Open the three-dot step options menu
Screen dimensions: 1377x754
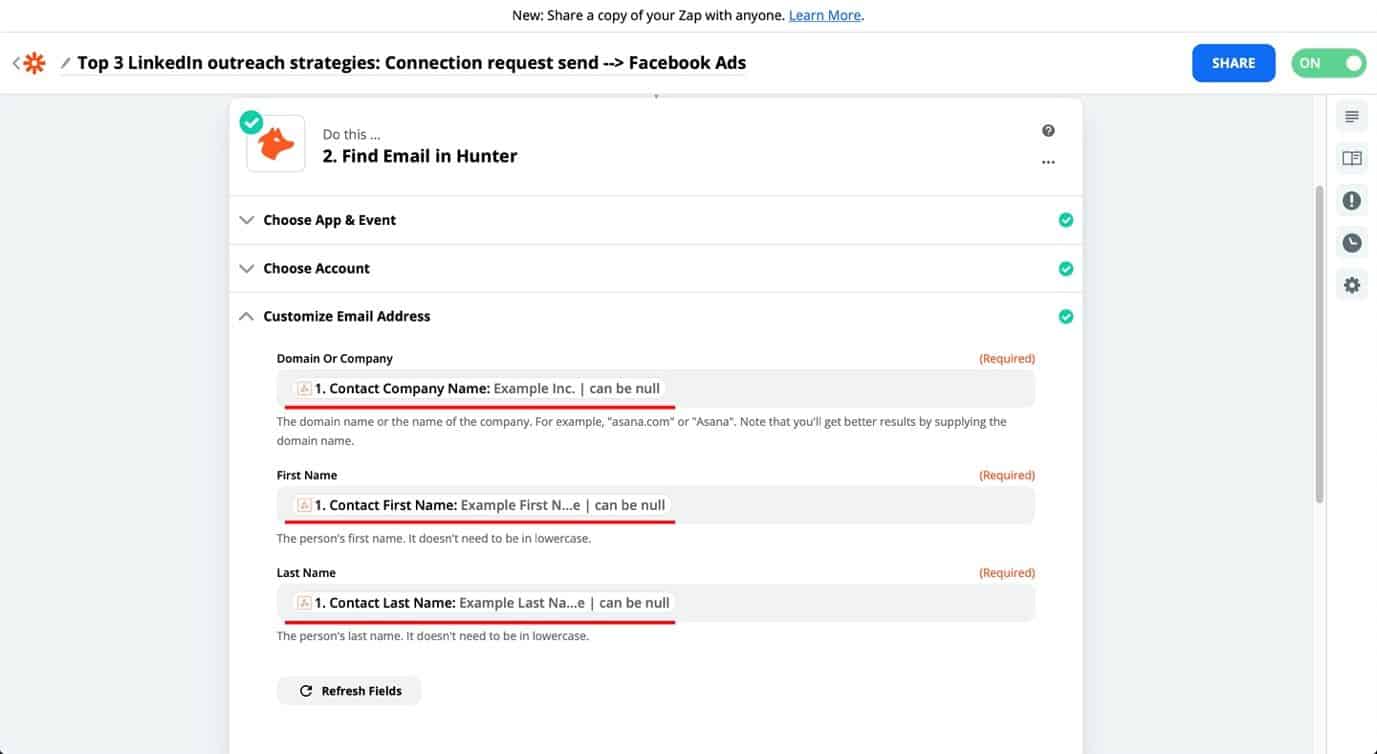click(1048, 161)
